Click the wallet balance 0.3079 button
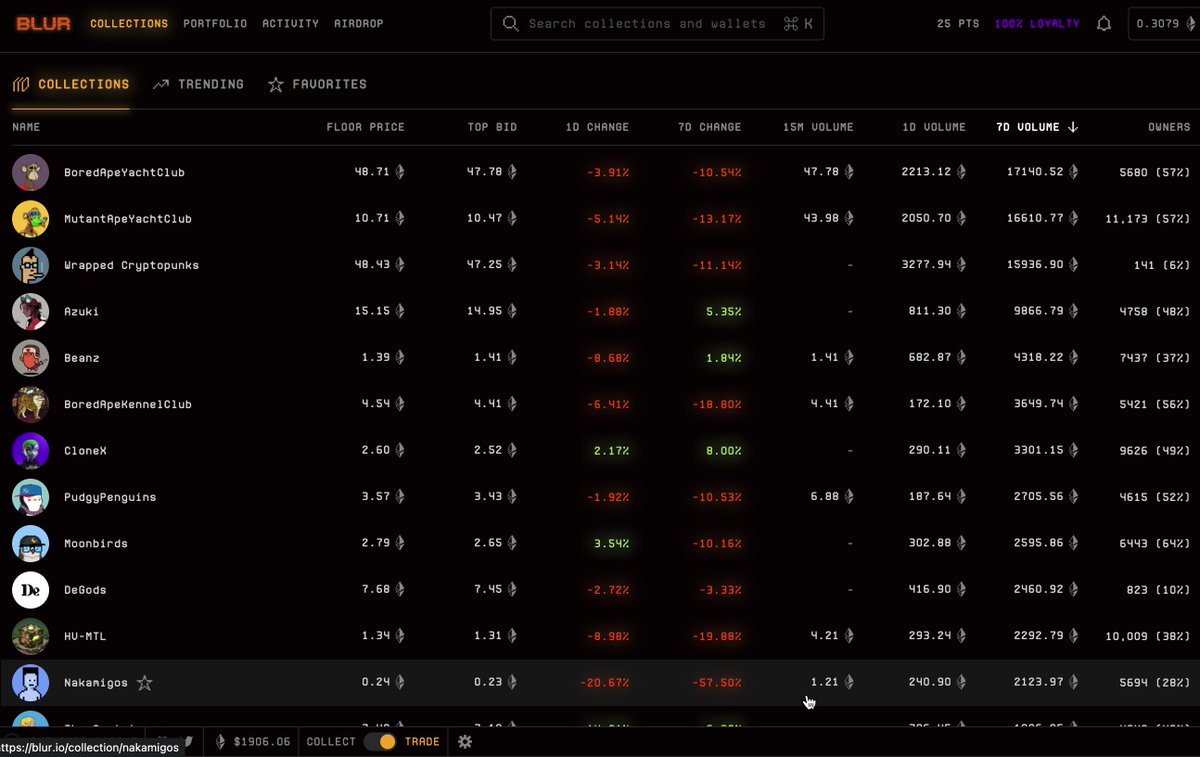This screenshot has width=1200, height=757. 1159,24
